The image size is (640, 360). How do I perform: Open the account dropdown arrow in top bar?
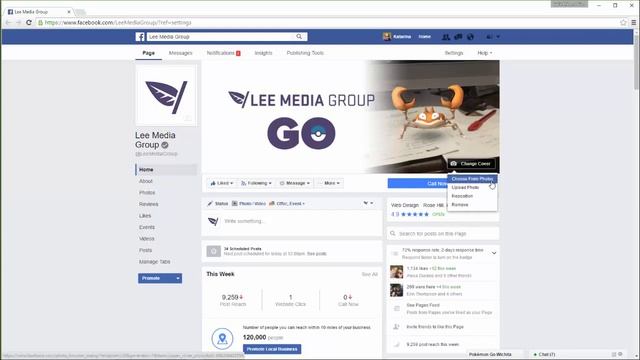pyautogui.click(x=498, y=37)
